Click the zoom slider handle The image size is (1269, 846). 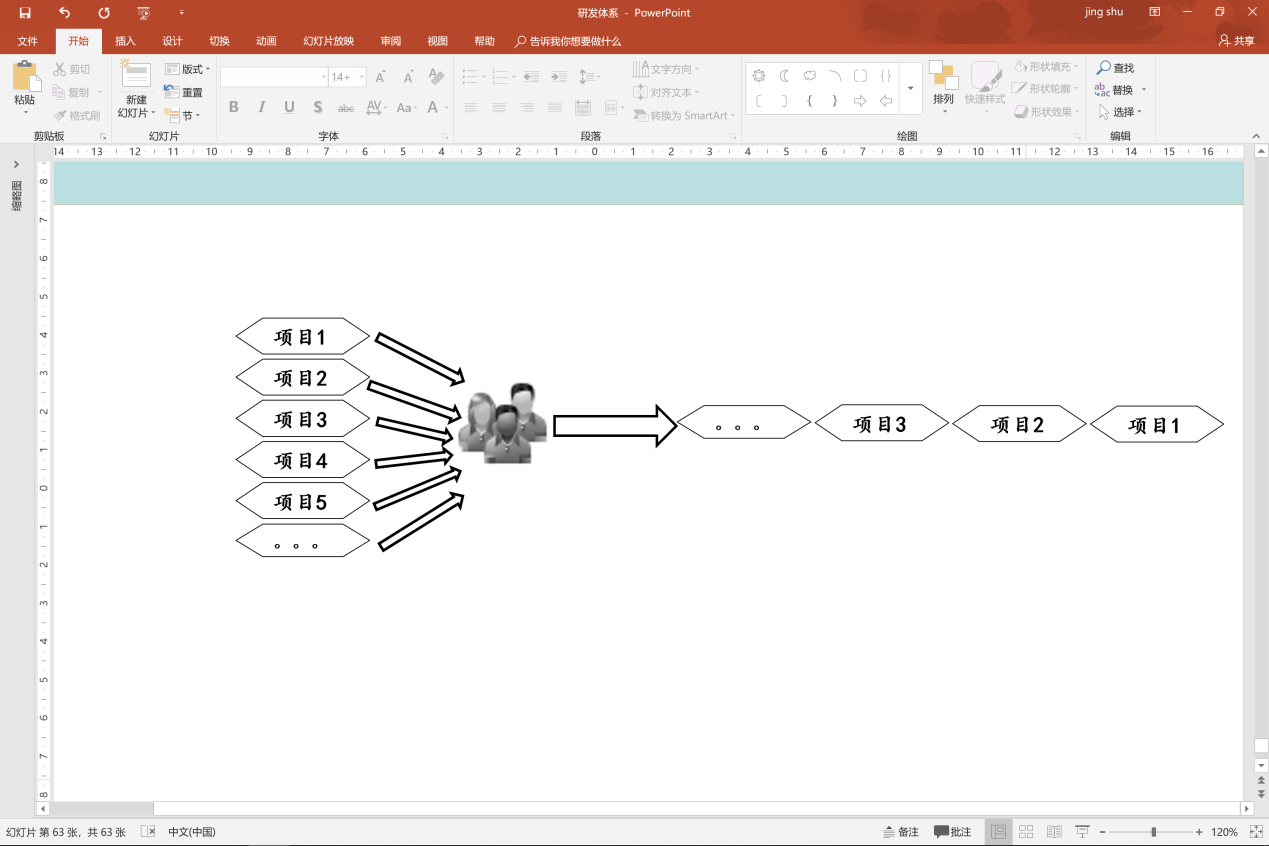[1153, 832]
